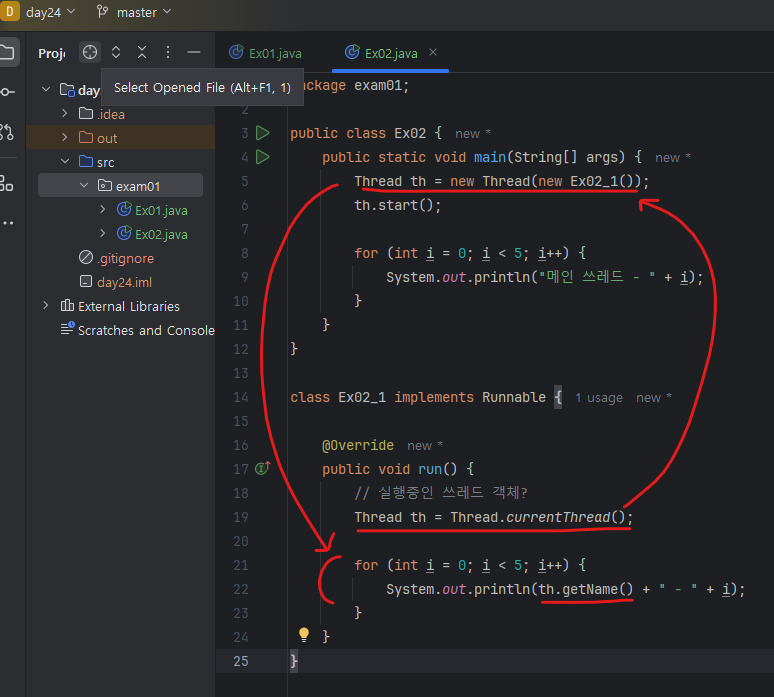Select the .idea folder in tree
Screen dimensions: 774x697
(111, 114)
